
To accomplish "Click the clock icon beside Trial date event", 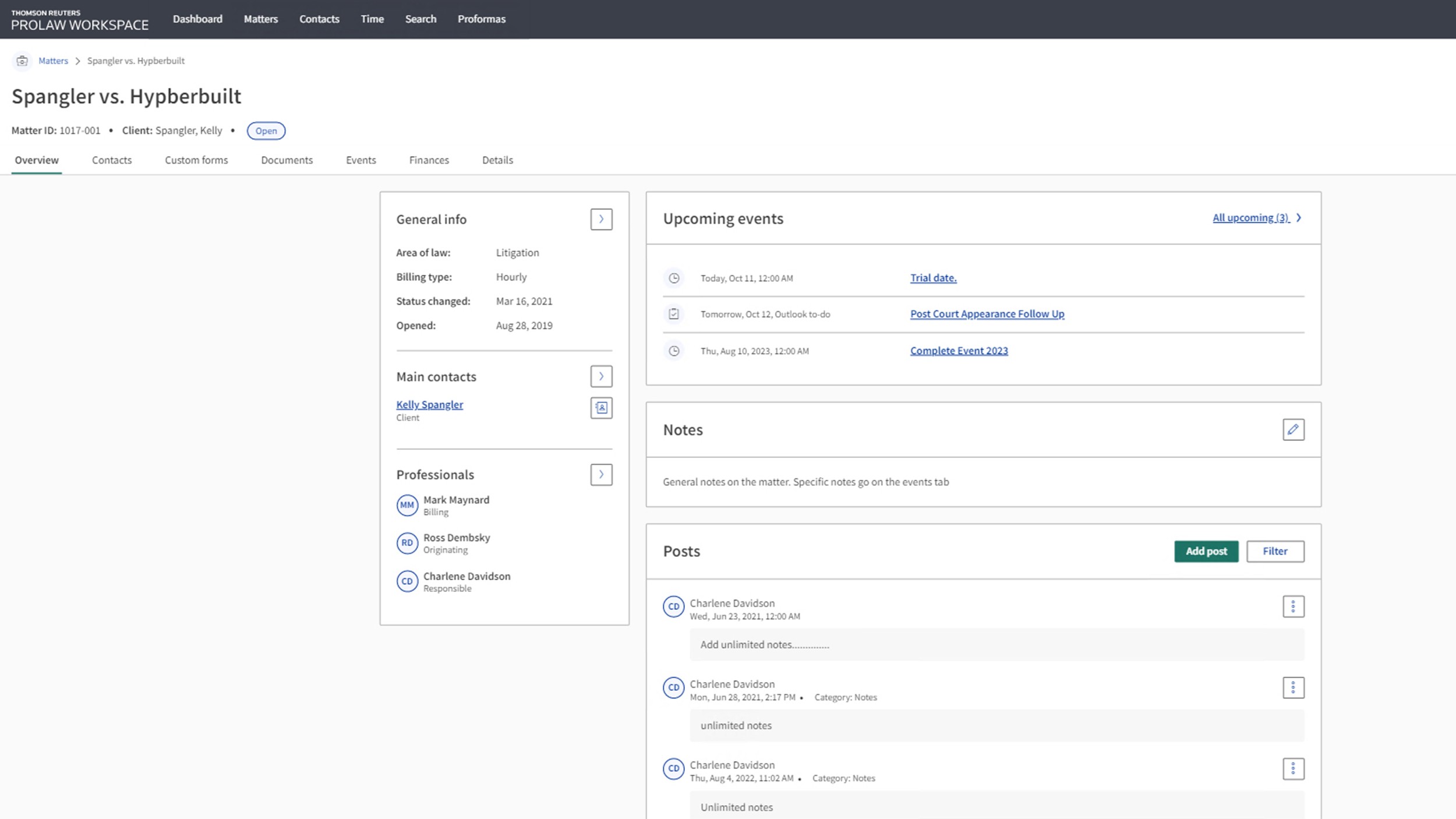I will [674, 278].
